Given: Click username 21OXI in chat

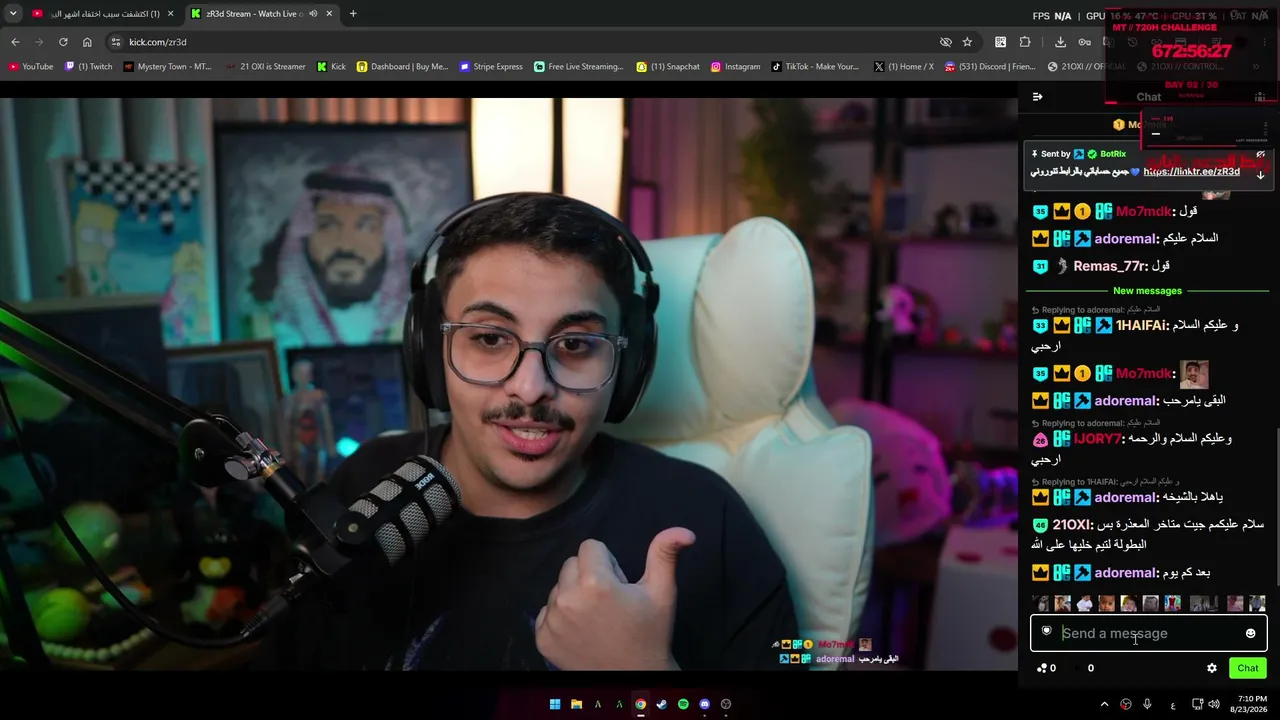Looking at the screenshot, I should click(1071, 524).
